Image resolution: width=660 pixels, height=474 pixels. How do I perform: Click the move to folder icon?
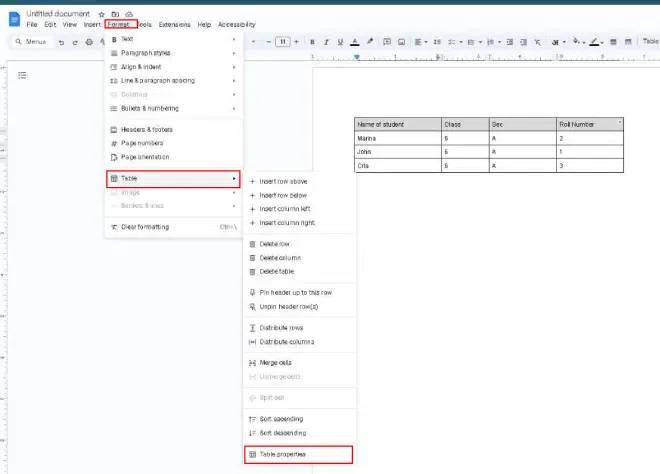(x=115, y=14)
